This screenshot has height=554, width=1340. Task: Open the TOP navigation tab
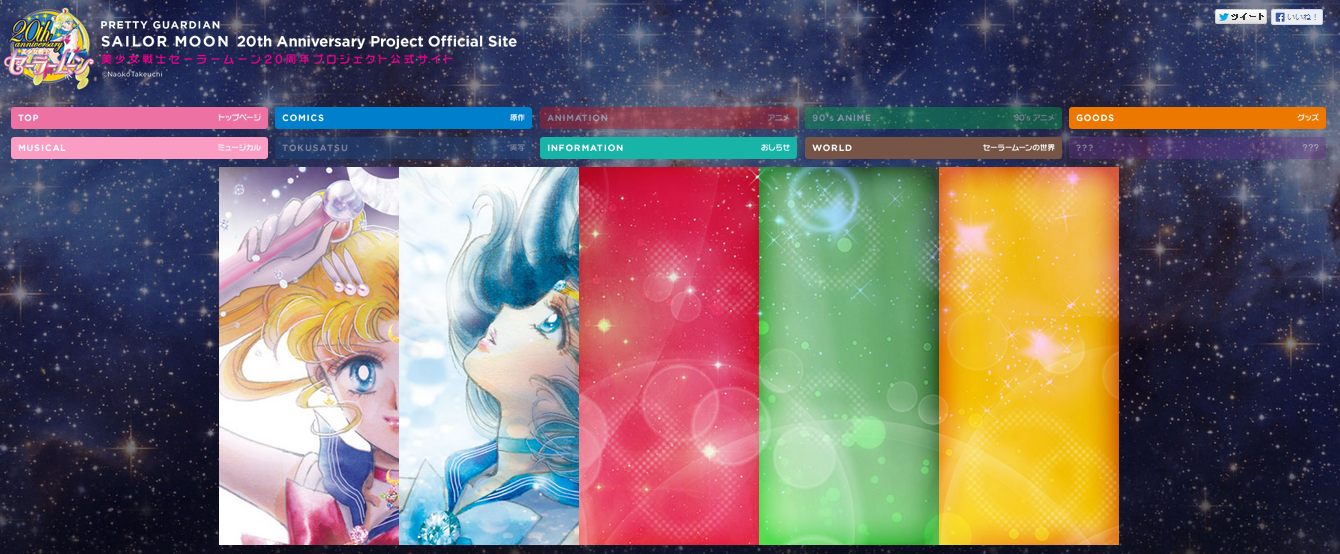coord(139,118)
